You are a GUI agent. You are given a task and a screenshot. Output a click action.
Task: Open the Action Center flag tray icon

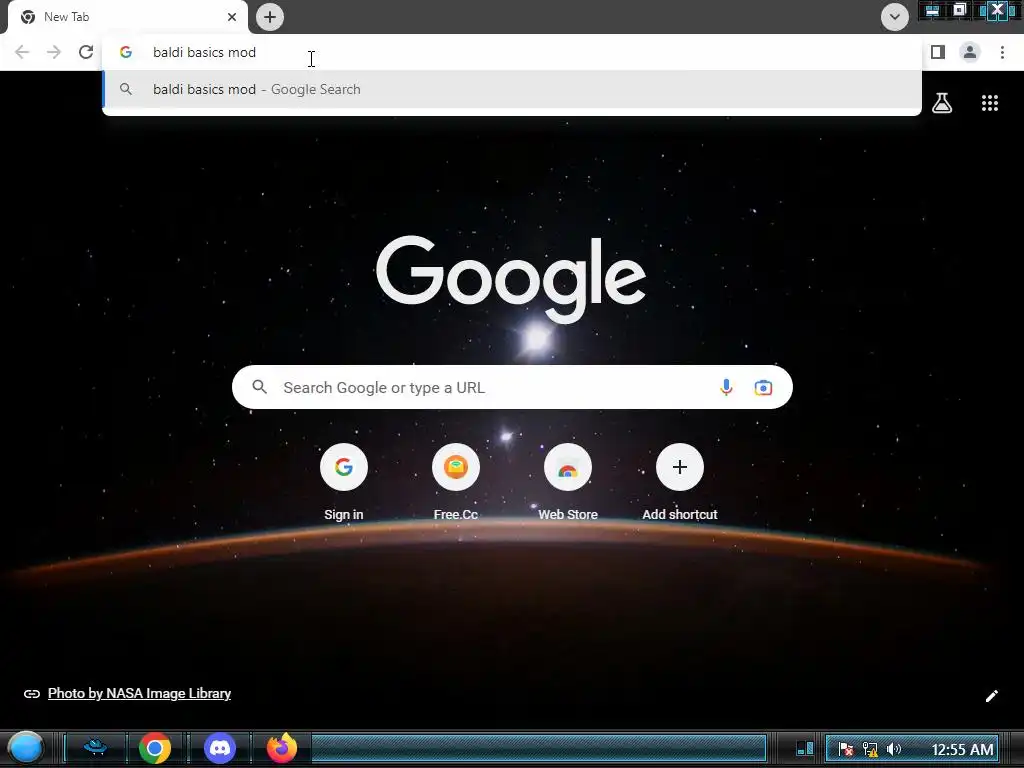pos(846,749)
